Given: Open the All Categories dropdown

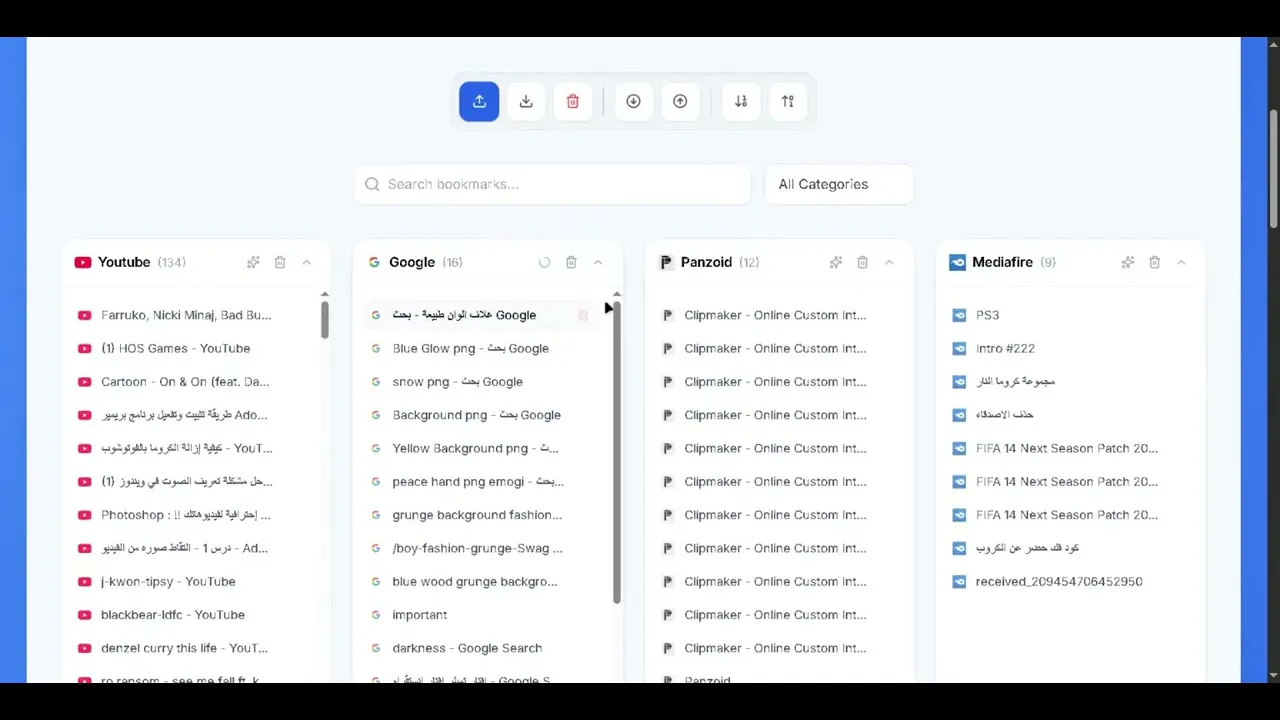Looking at the screenshot, I should (839, 184).
